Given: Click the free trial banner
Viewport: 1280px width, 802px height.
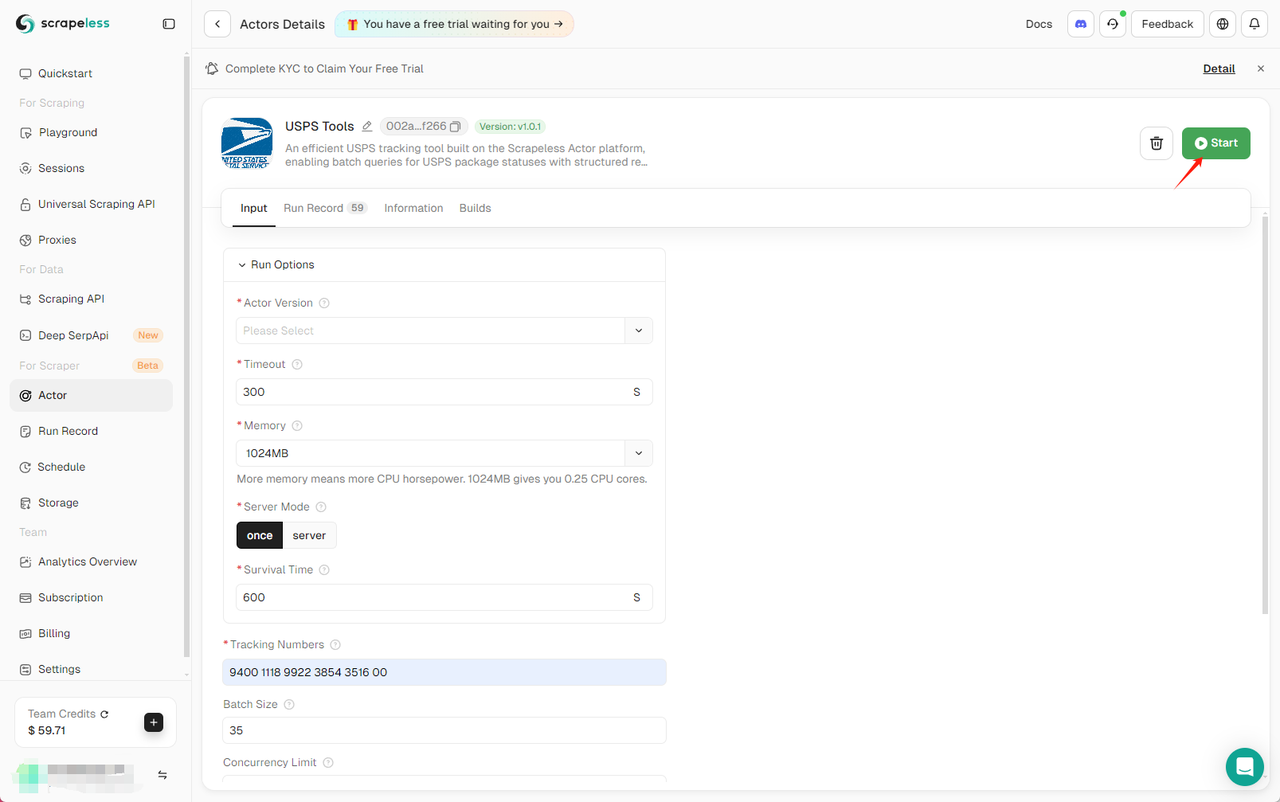Looking at the screenshot, I should coord(454,24).
